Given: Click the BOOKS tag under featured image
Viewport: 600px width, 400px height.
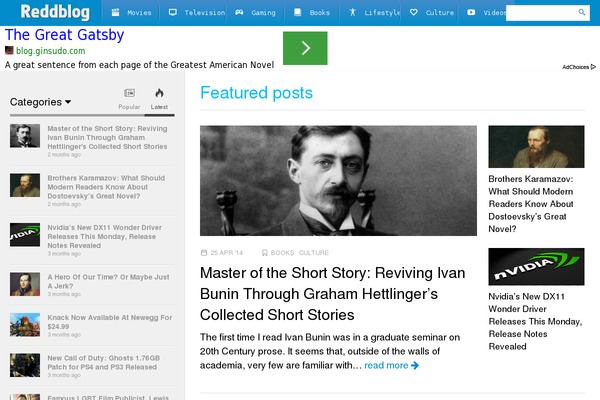Looking at the screenshot, I should tap(282, 253).
